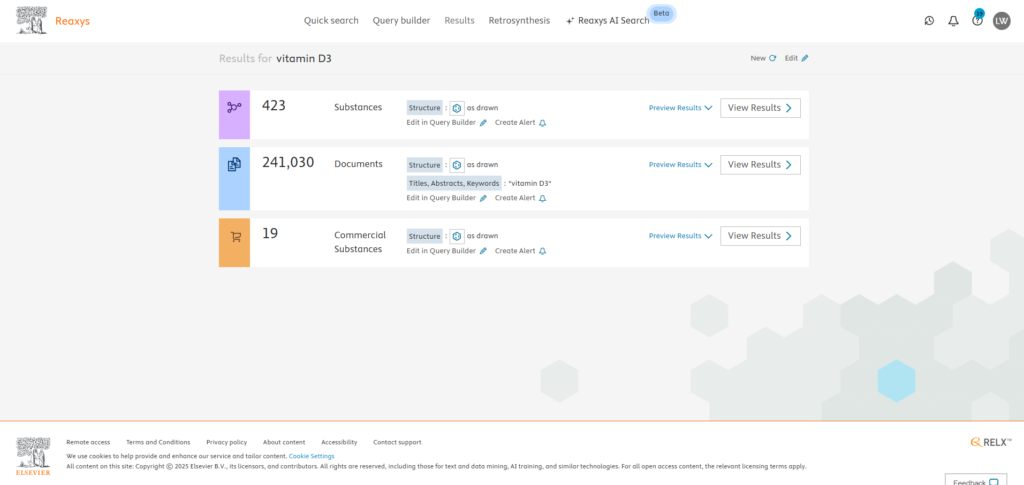Click the Documents blue category icon
Image resolution: width=1024 pixels, height=485 pixels.
[234, 165]
